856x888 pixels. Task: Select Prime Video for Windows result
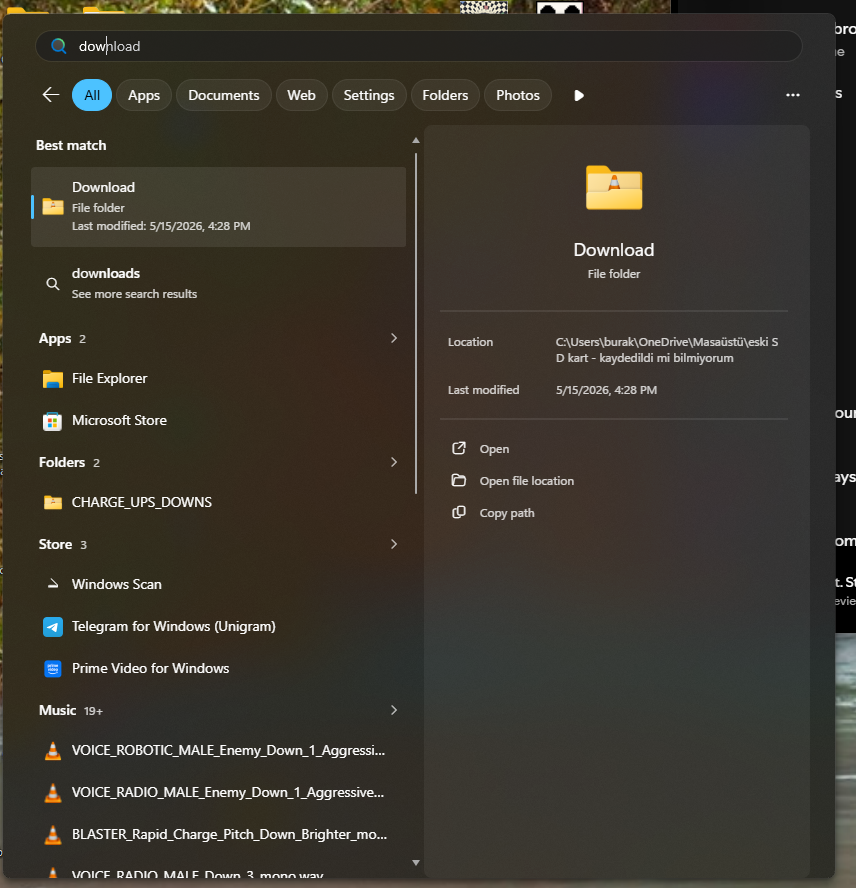tap(219, 668)
